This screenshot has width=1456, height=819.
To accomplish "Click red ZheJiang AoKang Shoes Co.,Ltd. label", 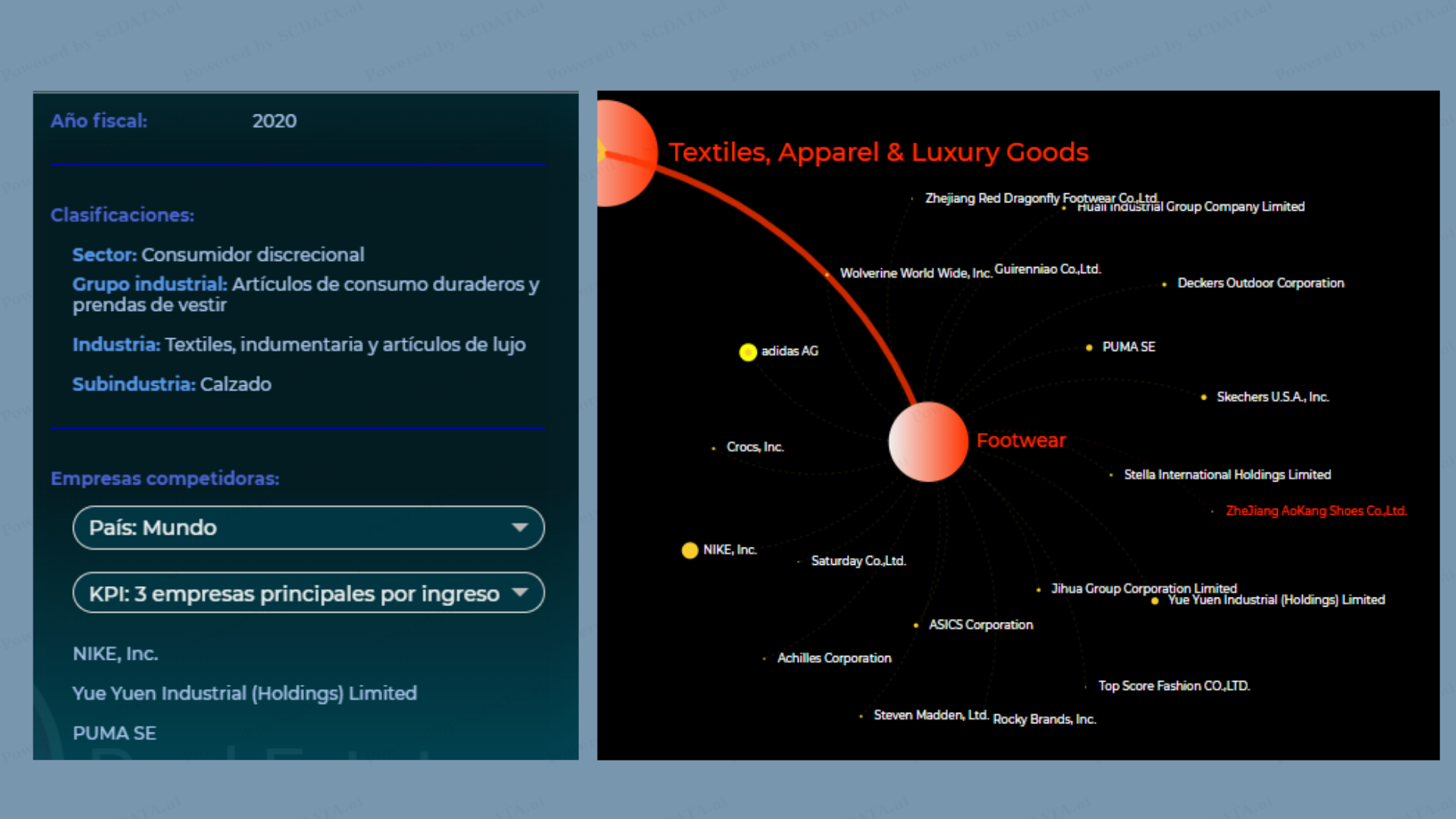I will point(1316,511).
